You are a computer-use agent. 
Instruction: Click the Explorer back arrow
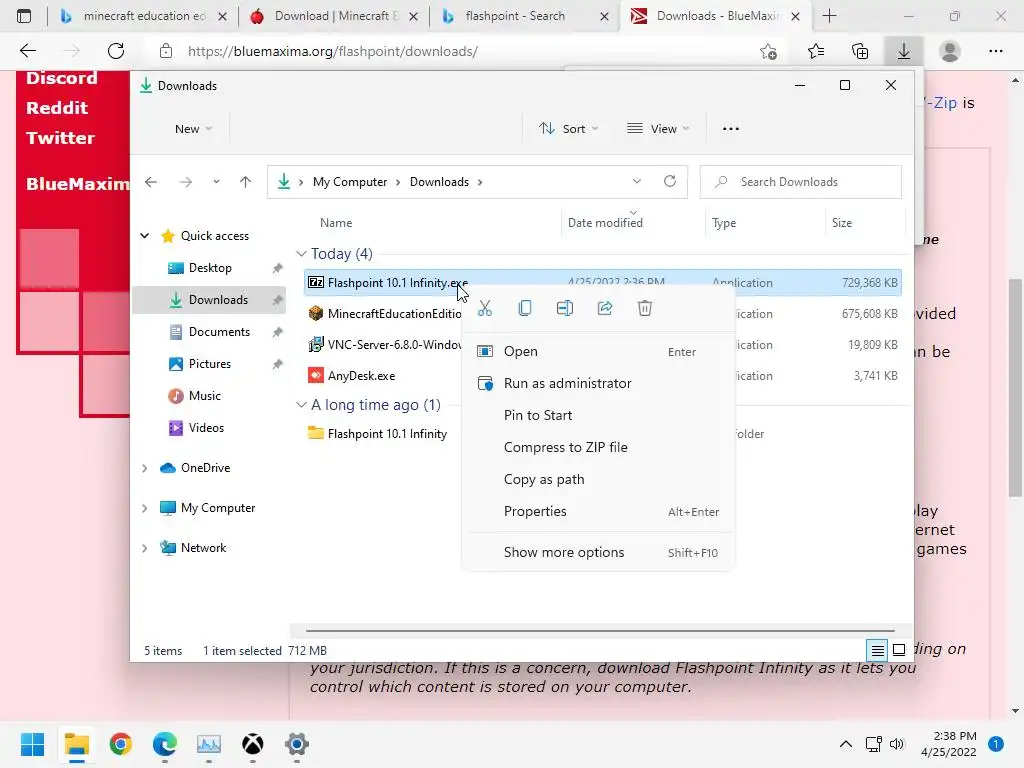(x=151, y=182)
